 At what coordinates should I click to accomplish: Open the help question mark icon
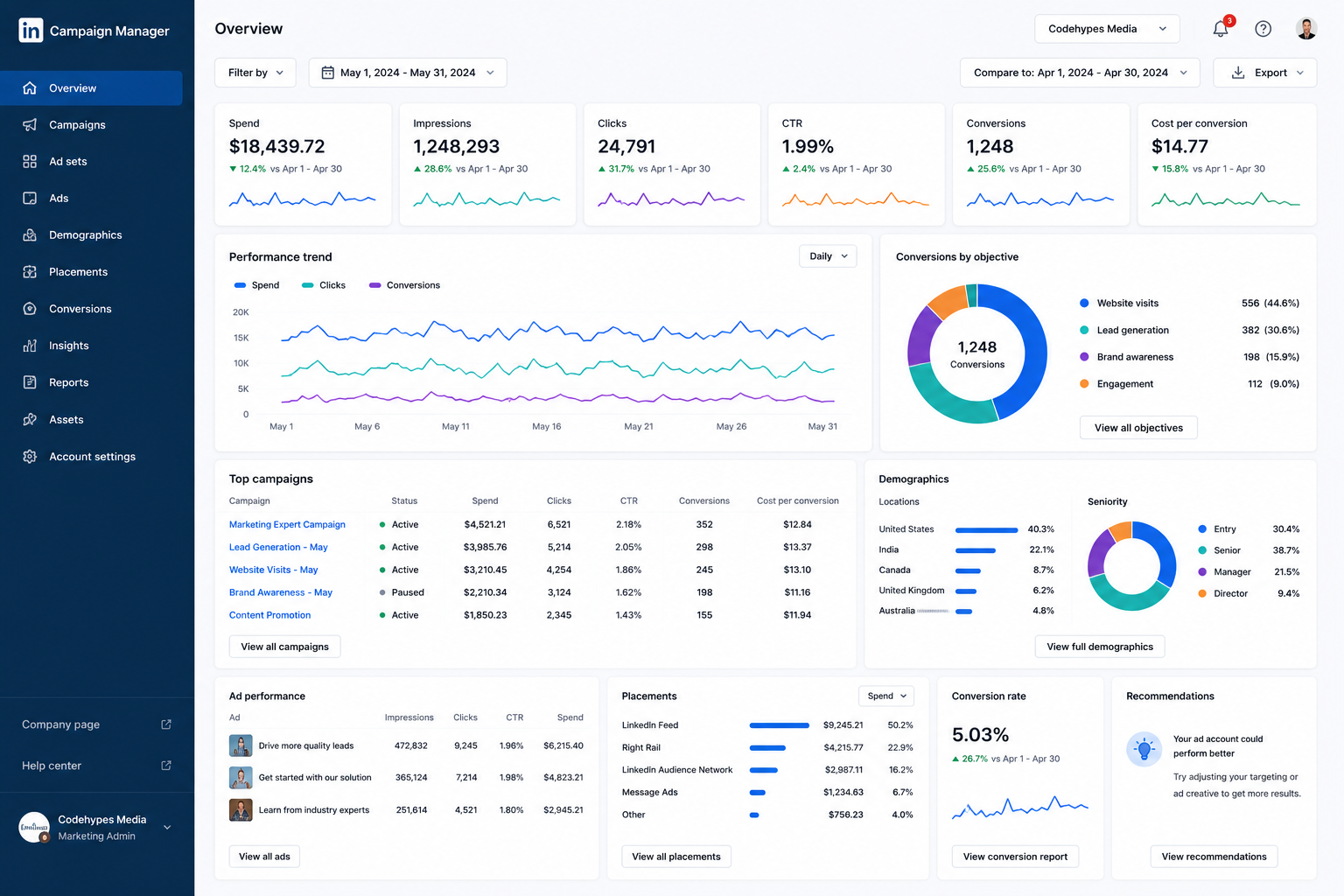[1263, 29]
